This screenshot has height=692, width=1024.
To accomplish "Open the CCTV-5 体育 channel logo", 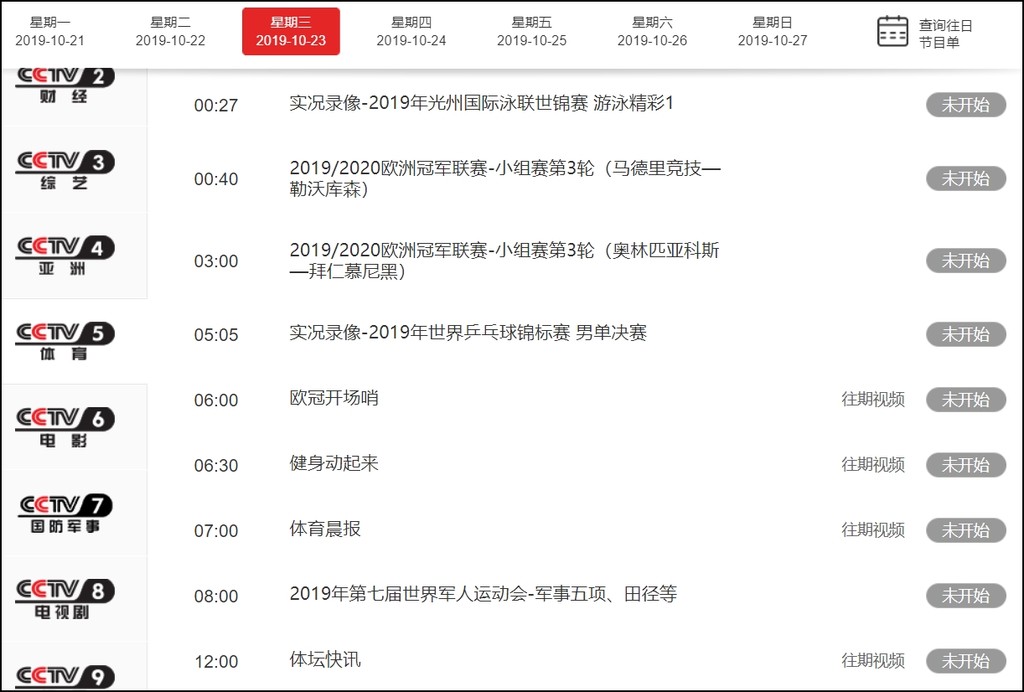I will click(x=65, y=341).
